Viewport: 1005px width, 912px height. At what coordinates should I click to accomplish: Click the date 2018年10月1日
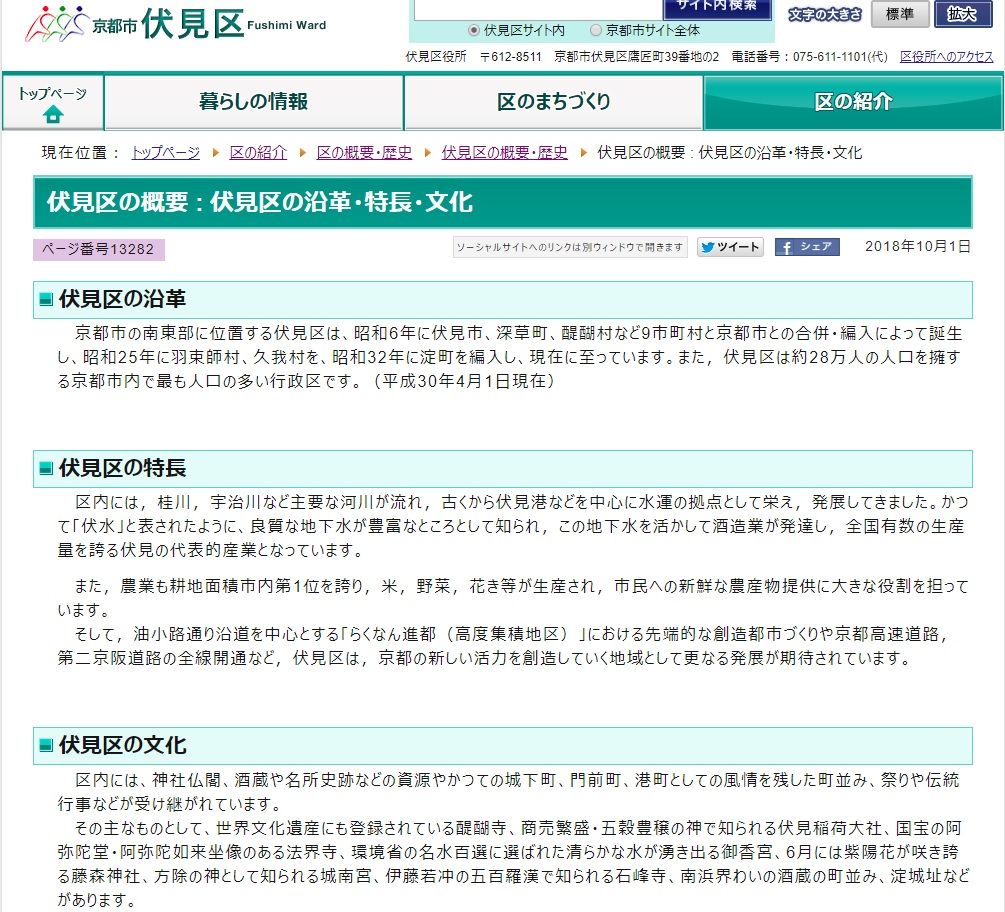918,247
